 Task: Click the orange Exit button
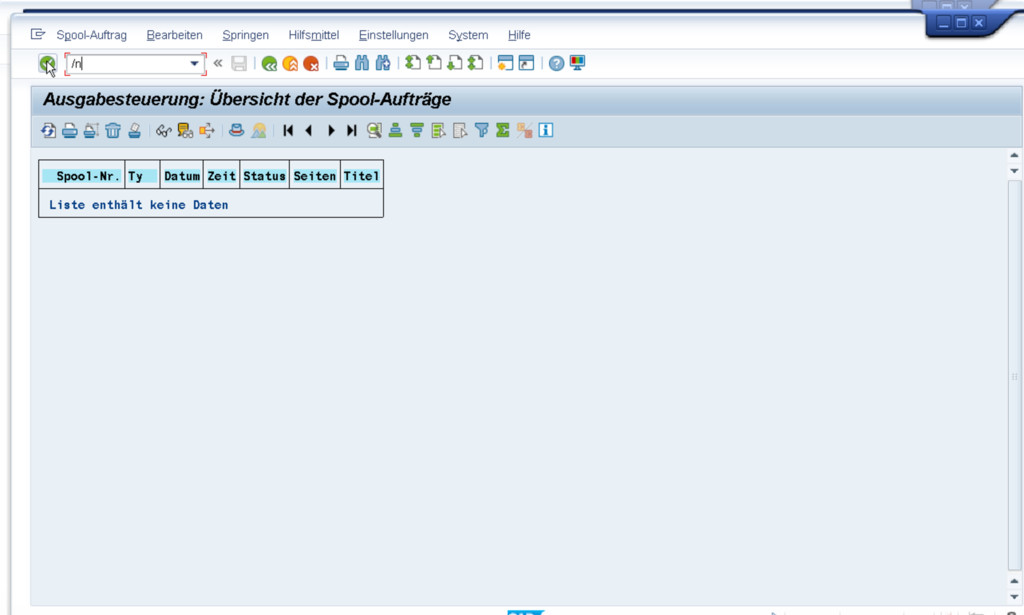click(x=290, y=63)
